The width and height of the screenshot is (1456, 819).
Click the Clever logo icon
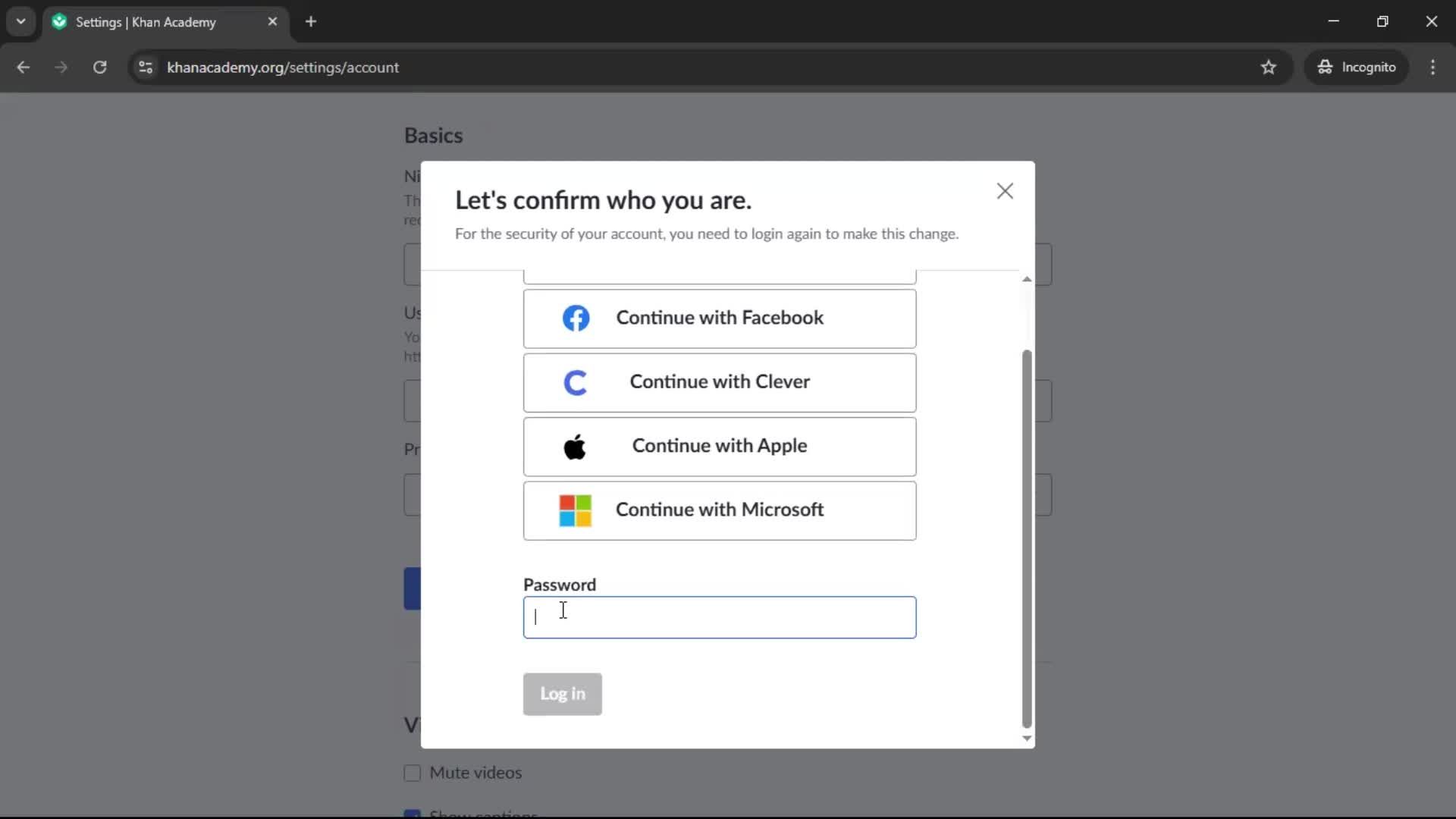[576, 383]
